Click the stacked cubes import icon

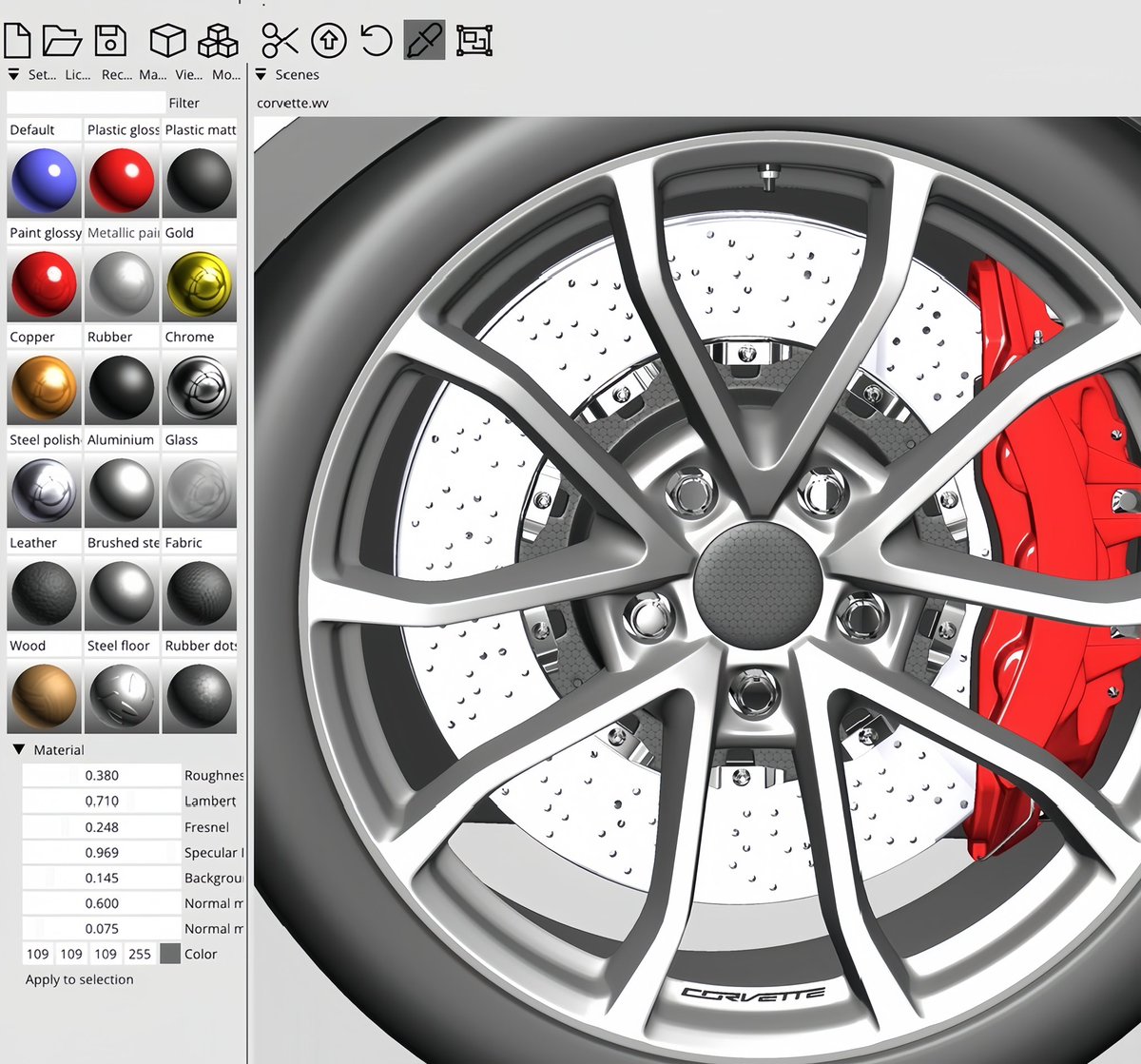217,40
